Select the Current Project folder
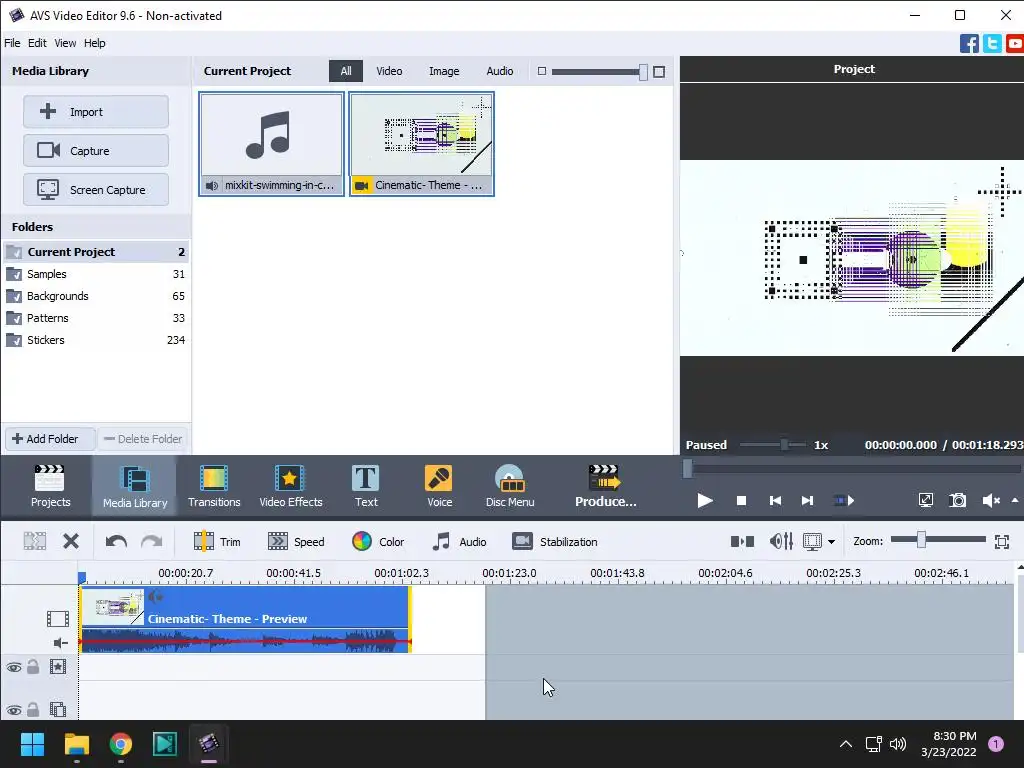 click(x=95, y=252)
